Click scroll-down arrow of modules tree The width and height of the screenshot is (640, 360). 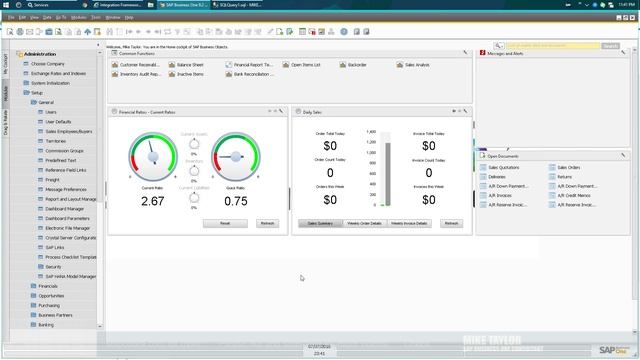point(100,327)
